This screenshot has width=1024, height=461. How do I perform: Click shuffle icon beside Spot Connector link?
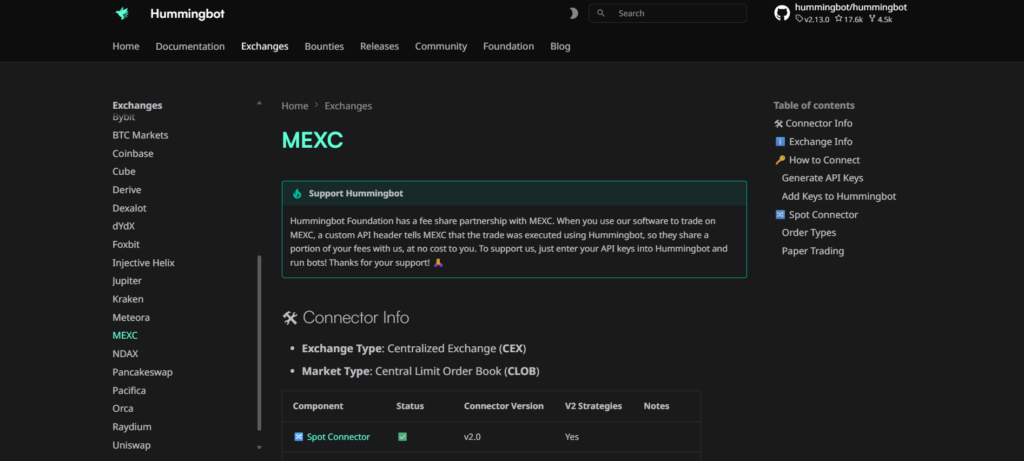coord(298,437)
